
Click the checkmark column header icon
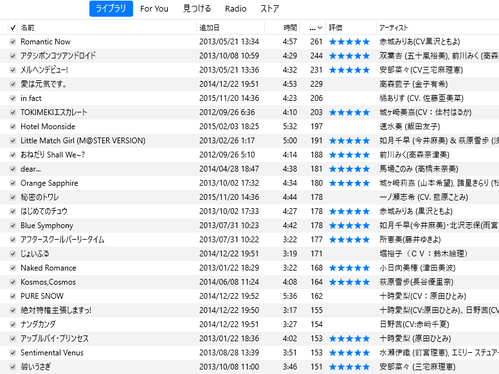click(x=13, y=28)
